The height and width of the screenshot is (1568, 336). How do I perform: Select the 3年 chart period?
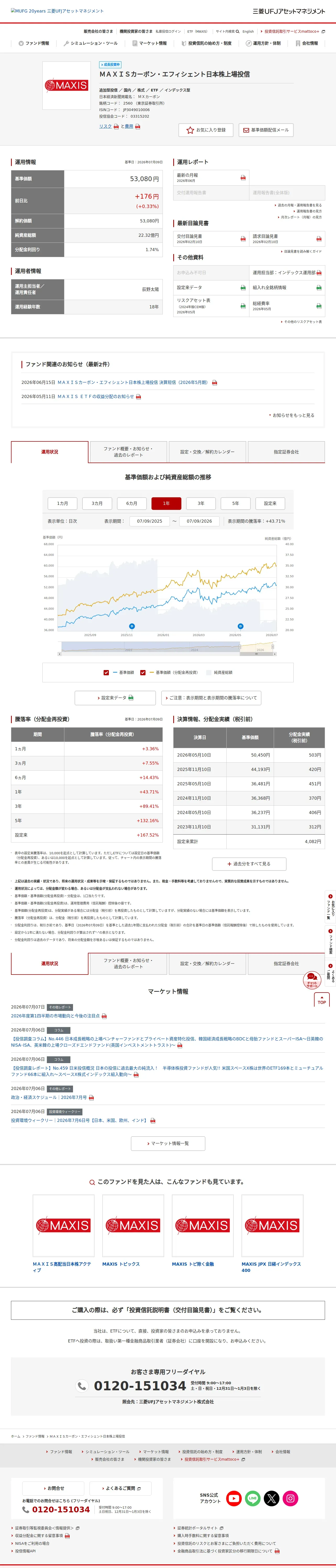coord(201,503)
